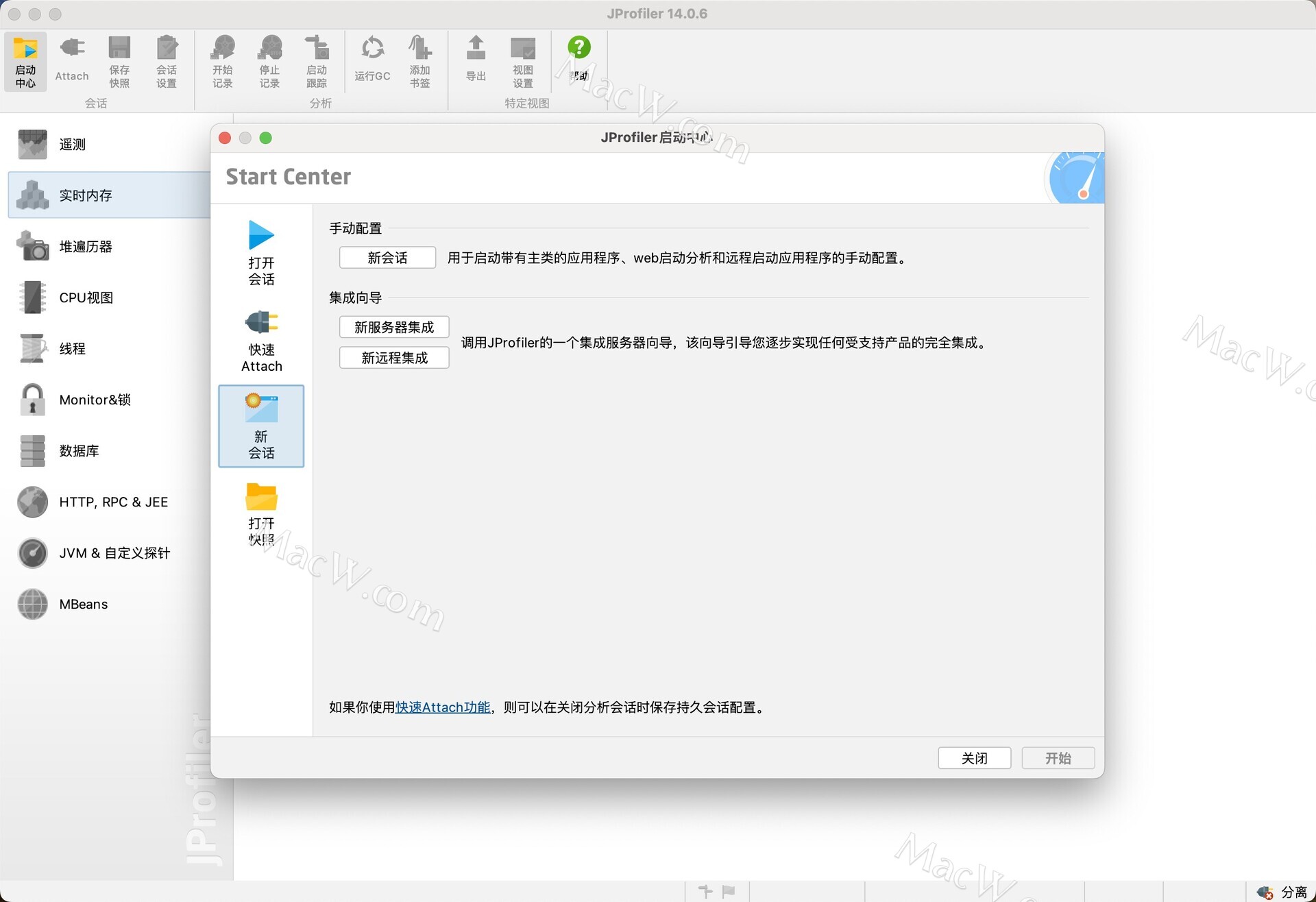1316x902 pixels.
Task: Click the 启动跟踪 start tracking icon
Action: [x=317, y=62]
